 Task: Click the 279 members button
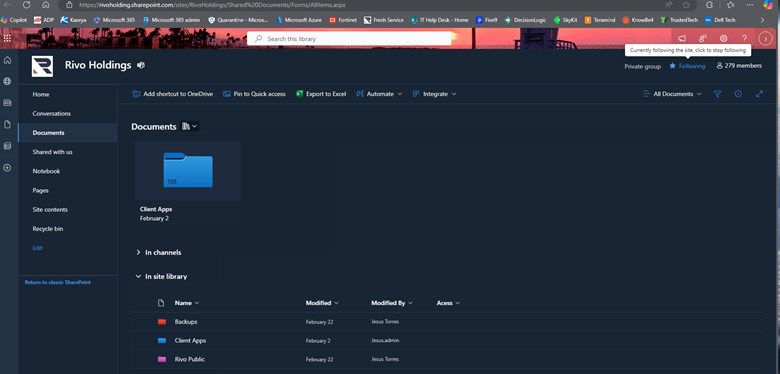tap(739, 66)
